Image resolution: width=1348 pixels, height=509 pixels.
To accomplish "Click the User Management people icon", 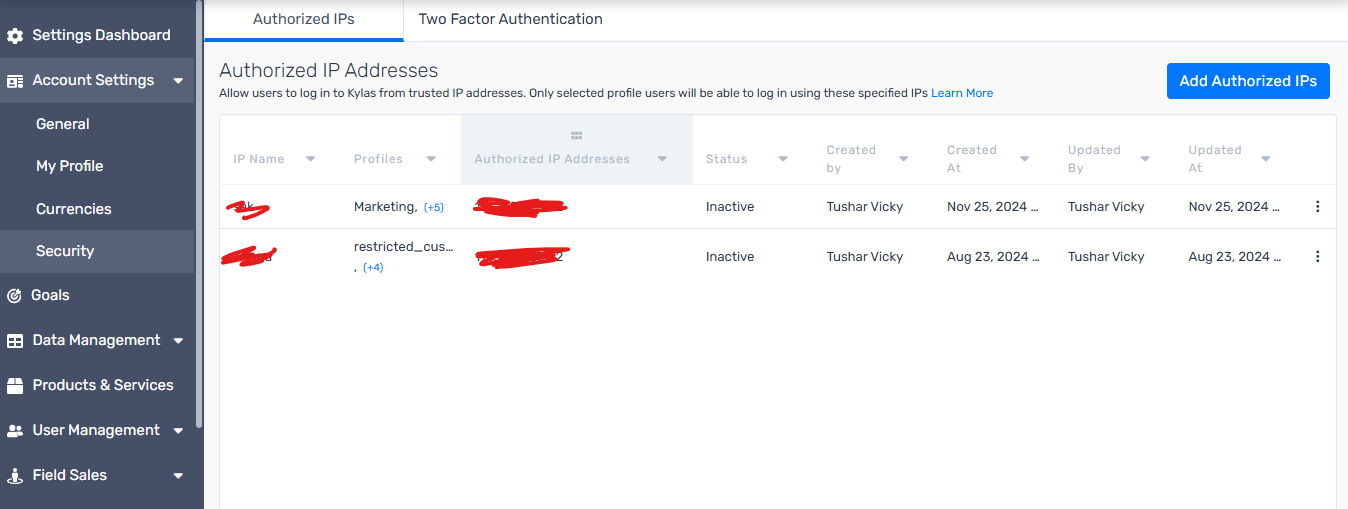I will pos(15,431).
